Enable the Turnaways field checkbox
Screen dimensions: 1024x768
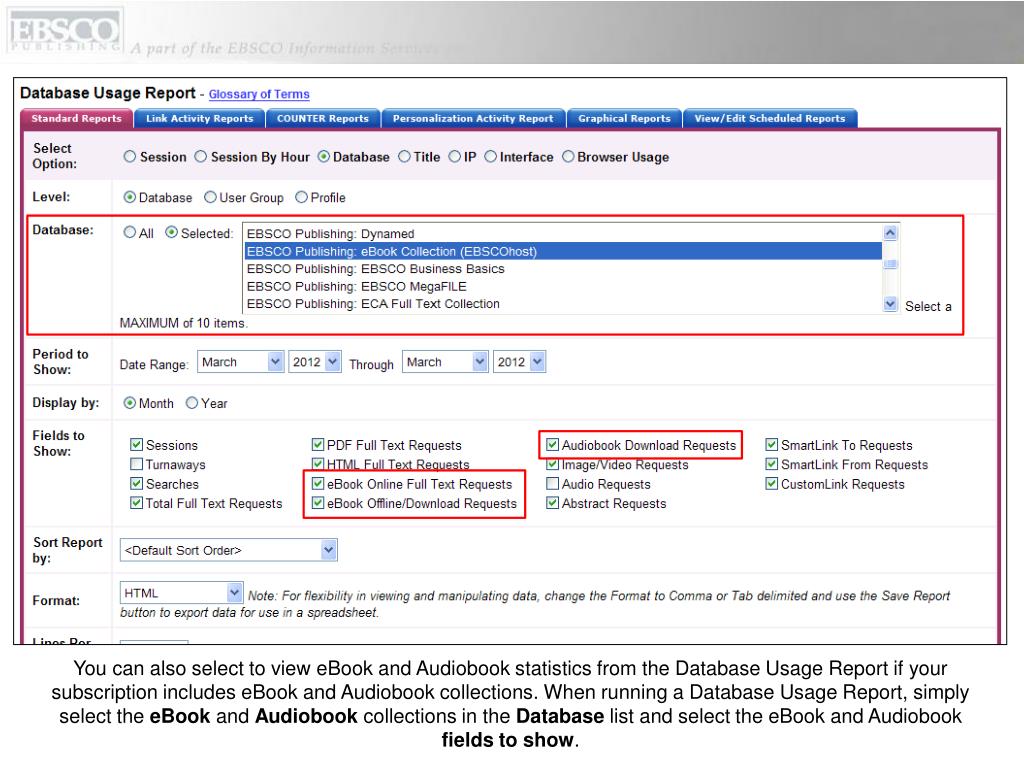pos(136,464)
